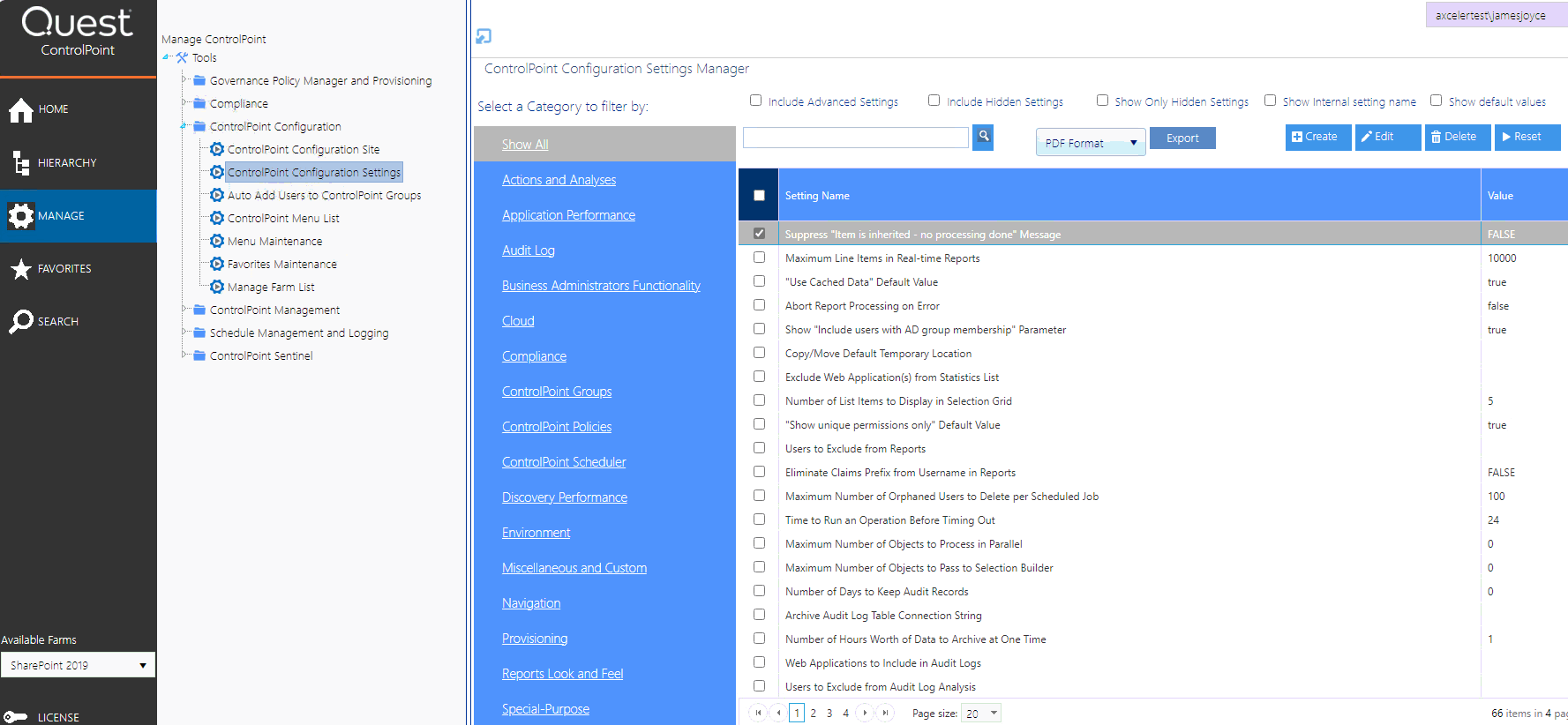Select ControlPoint Menu List tree item
Viewport: 1568px width, 725px height.
pyautogui.click(x=282, y=219)
